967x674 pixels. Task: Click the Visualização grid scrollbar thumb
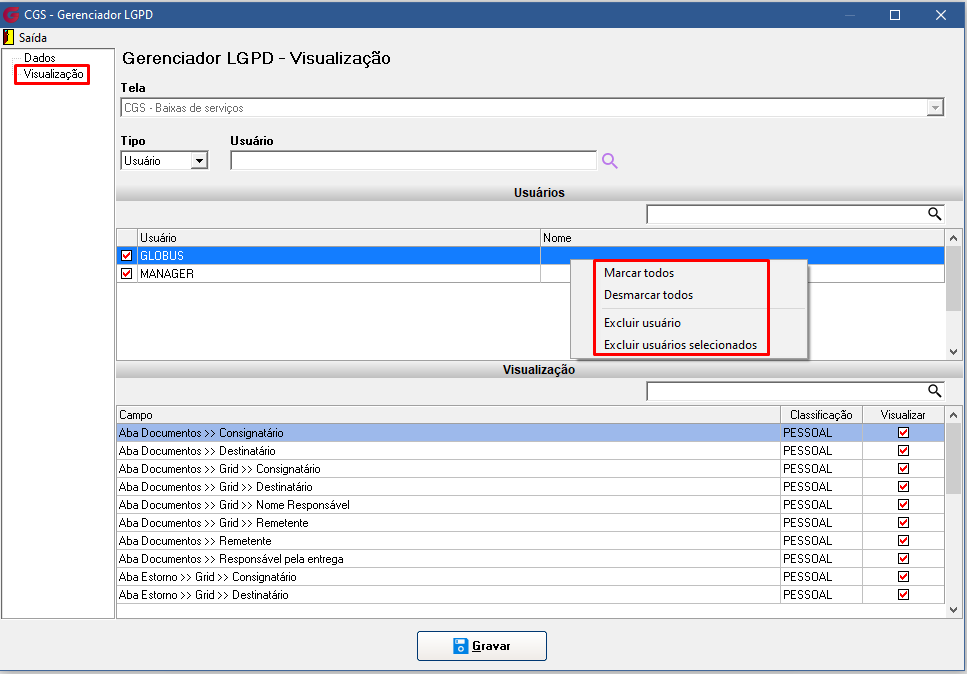click(953, 459)
